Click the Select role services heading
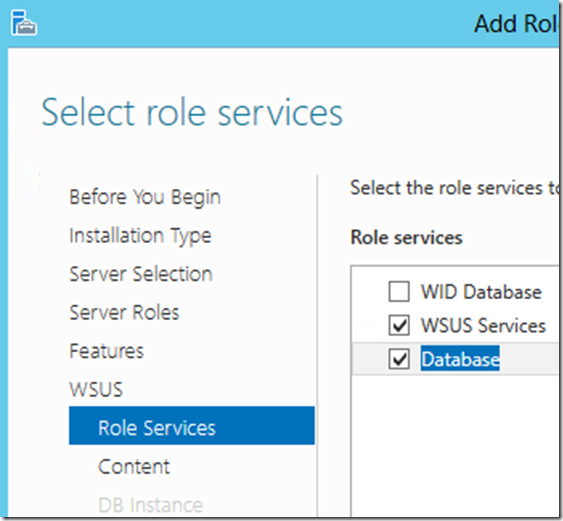This screenshot has height=521, width=563. (192, 113)
